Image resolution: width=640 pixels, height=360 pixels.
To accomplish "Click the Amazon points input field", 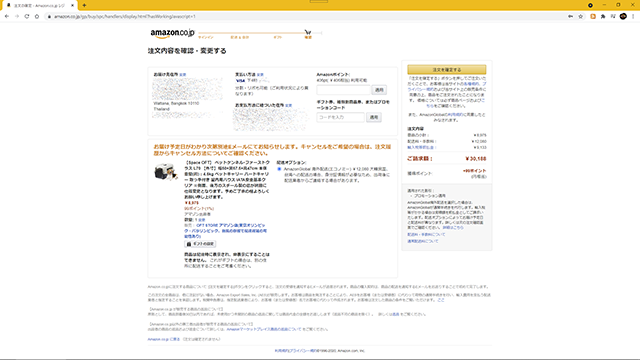I will (344, 90).
